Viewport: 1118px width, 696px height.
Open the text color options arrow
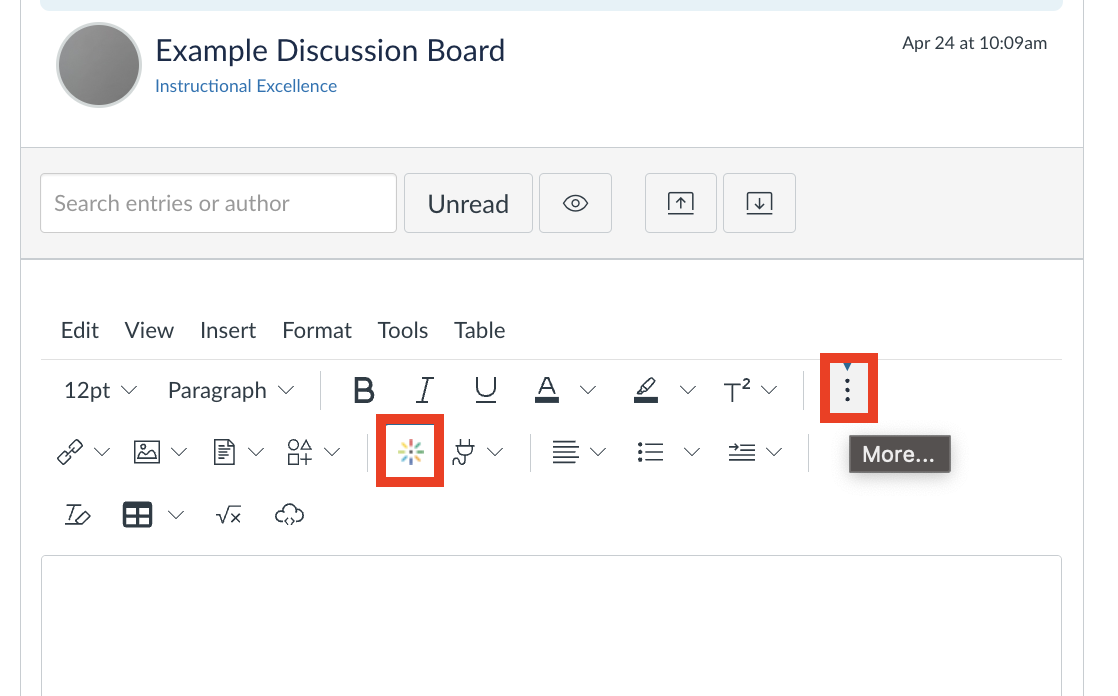tap(588, 390)
